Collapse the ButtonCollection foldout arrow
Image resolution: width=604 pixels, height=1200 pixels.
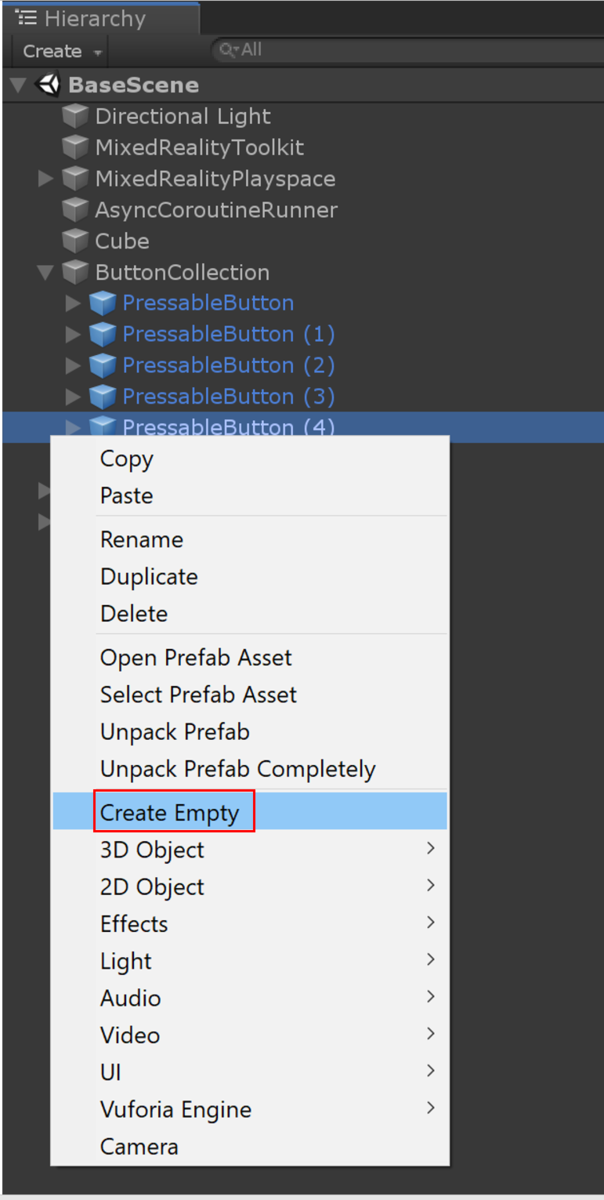pyautogui.click(x=45, y=272)
